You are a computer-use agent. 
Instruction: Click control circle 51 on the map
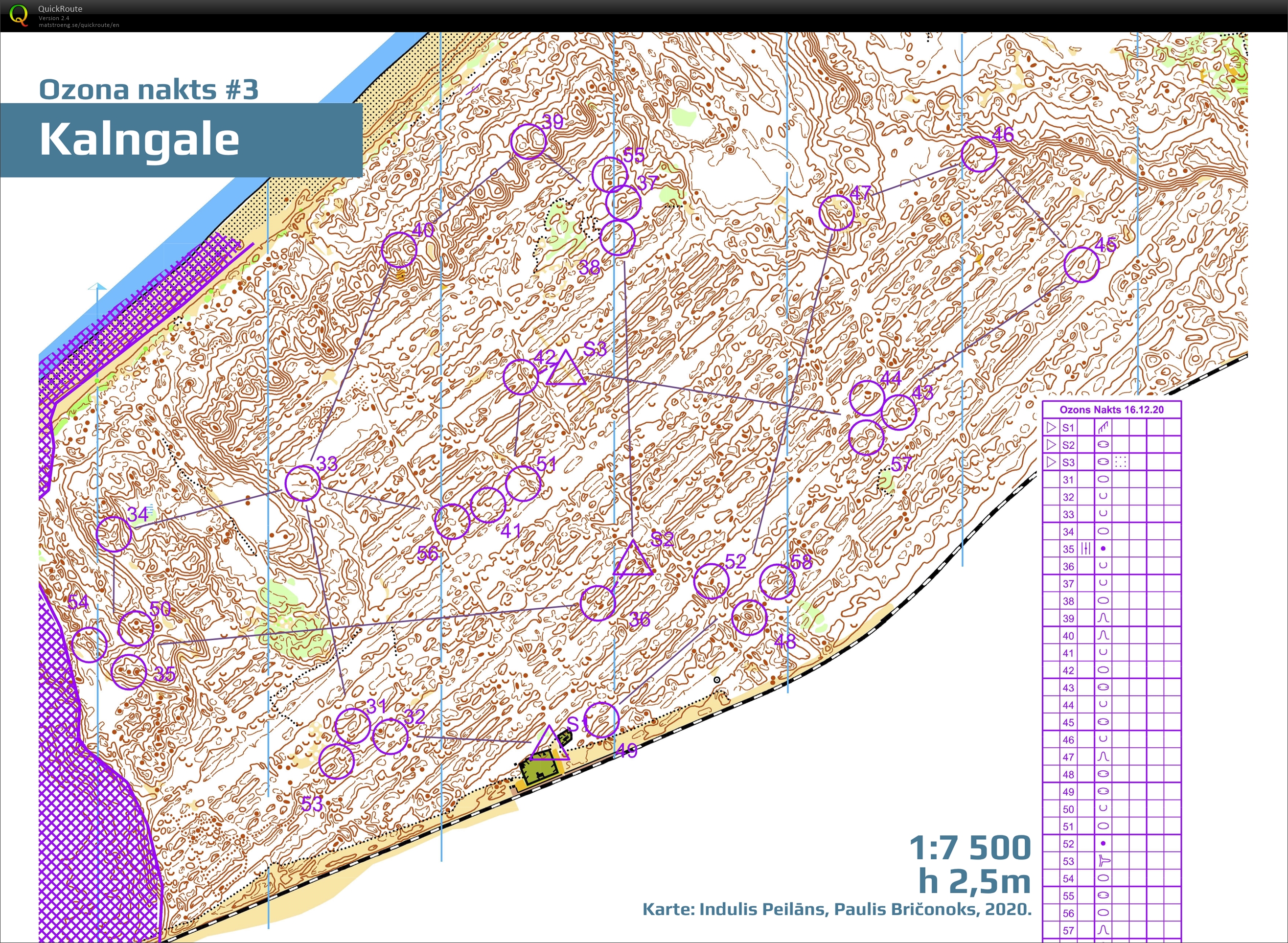point(523,483)
